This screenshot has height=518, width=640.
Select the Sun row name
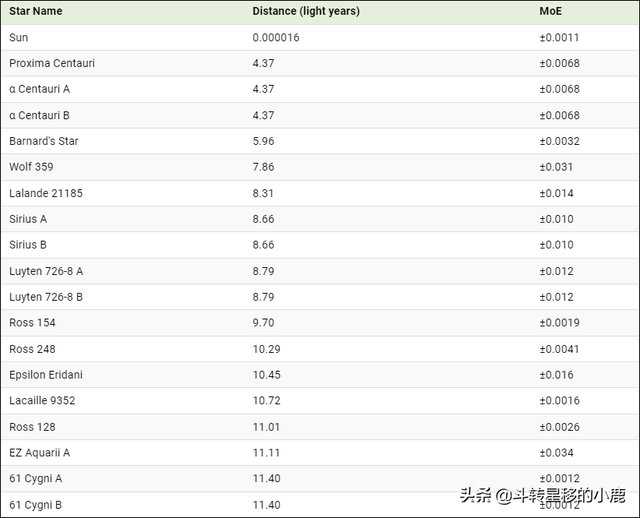[x=18, y=38]
